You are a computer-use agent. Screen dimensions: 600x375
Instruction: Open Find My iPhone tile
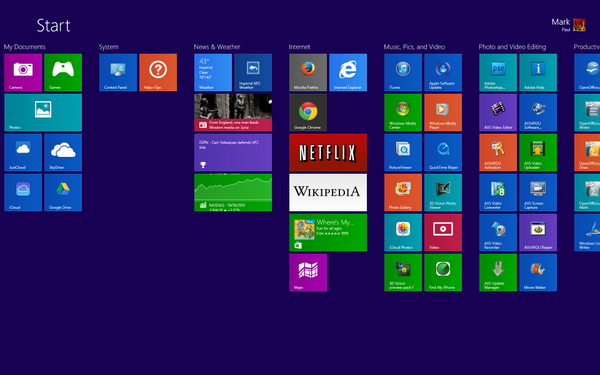[443, 272]
